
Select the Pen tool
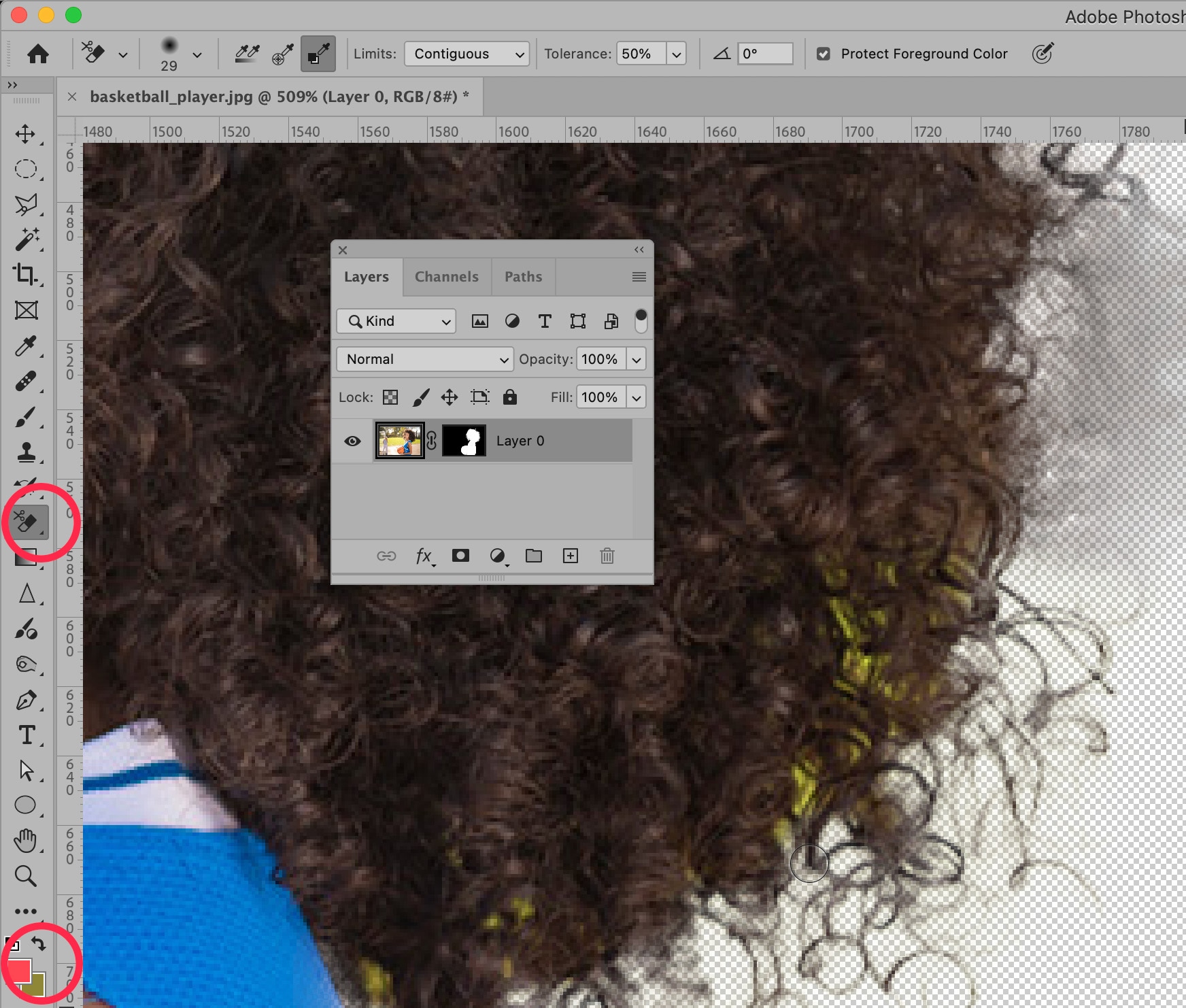pos(26,700)
